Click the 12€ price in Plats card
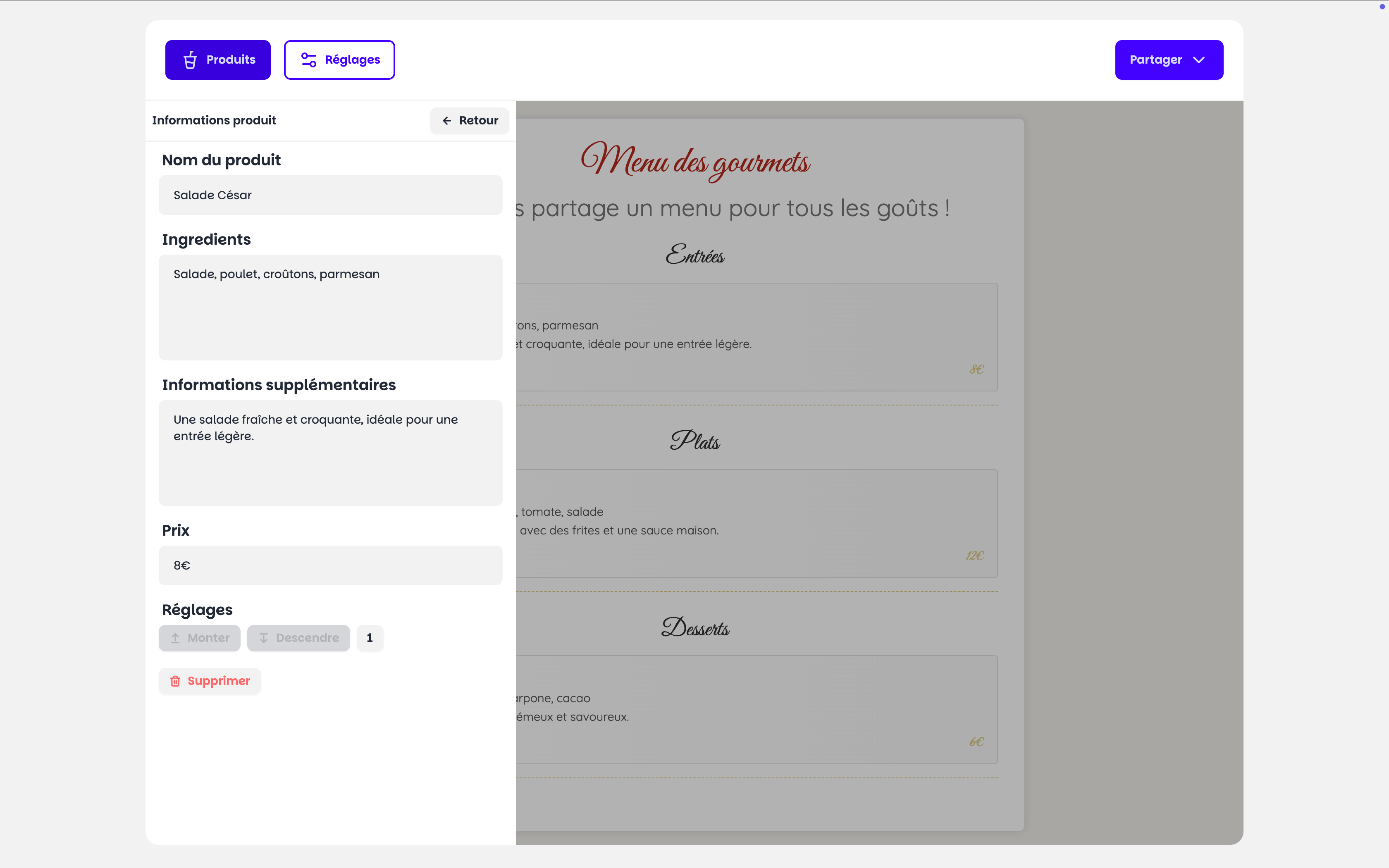1389x868 pixels. click(x=975, y=556)
